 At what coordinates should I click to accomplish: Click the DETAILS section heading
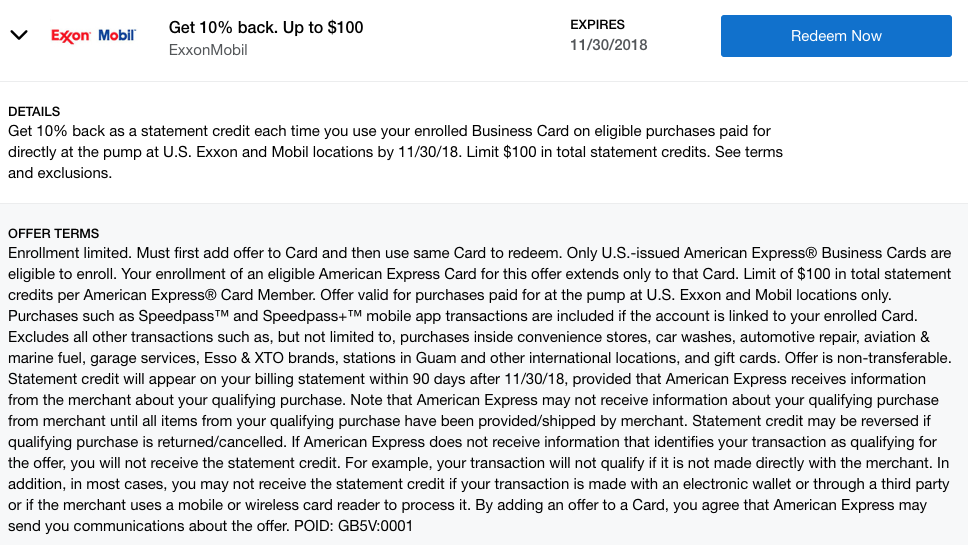coord(34,111)
